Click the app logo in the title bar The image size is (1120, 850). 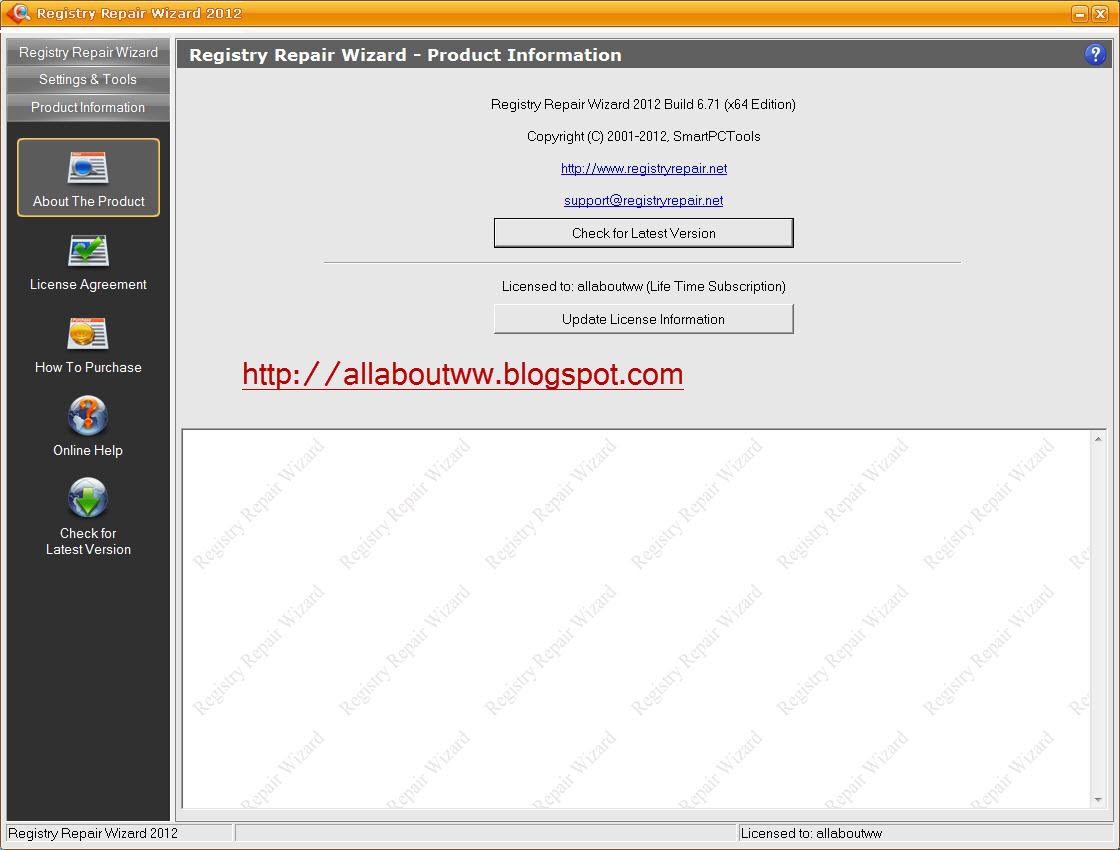18,13
